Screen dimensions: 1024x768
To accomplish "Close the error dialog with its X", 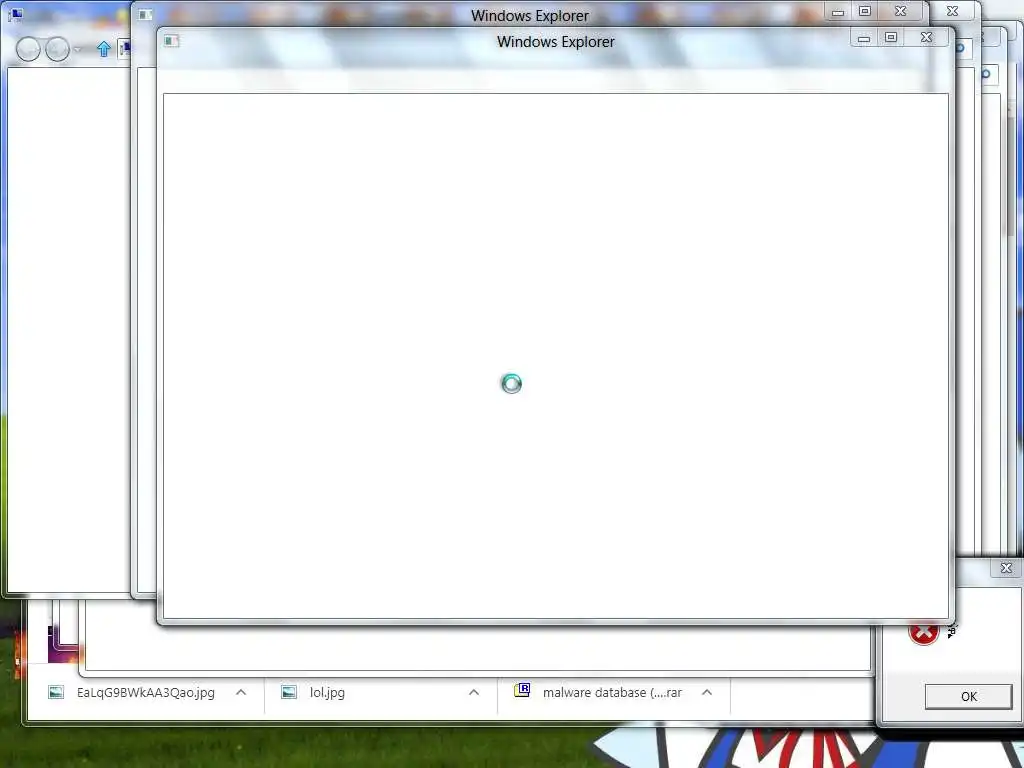I will pyautogui.click(x=1006, y=568).
